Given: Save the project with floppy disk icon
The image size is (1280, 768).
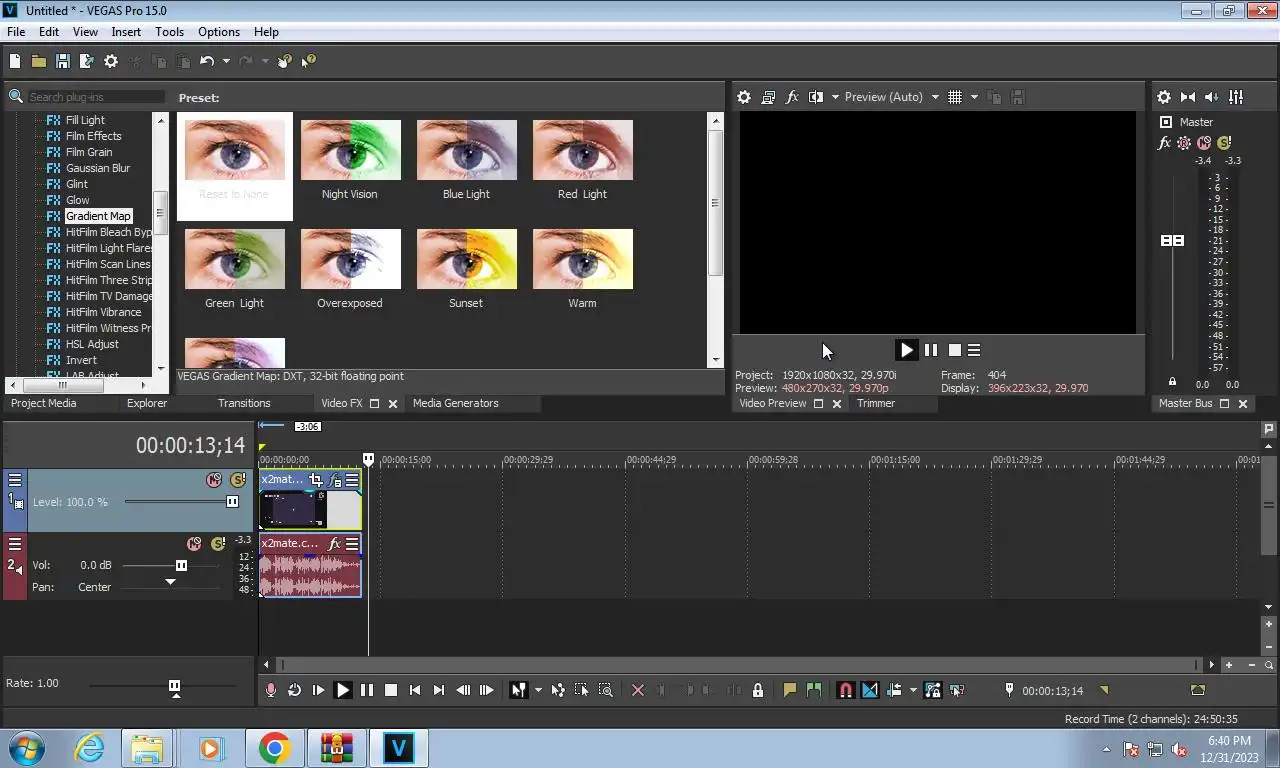Looking at the screenshot, I should point(62,61).
